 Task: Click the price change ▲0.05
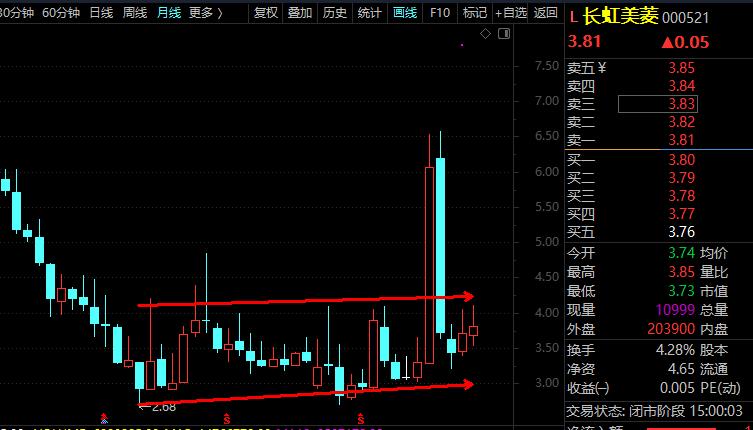click(685, 42)
